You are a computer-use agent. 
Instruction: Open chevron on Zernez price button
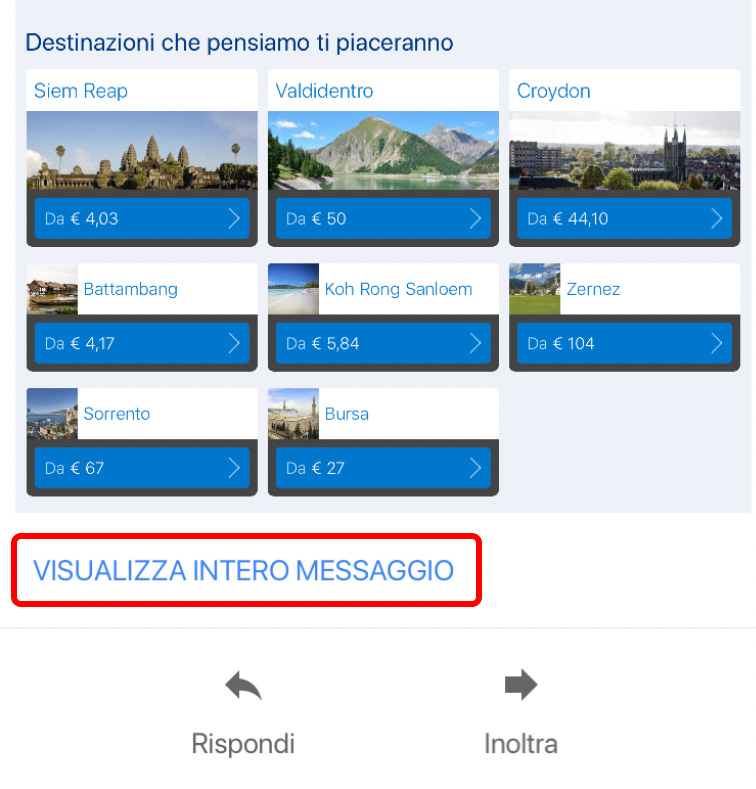tap(717, 343)
